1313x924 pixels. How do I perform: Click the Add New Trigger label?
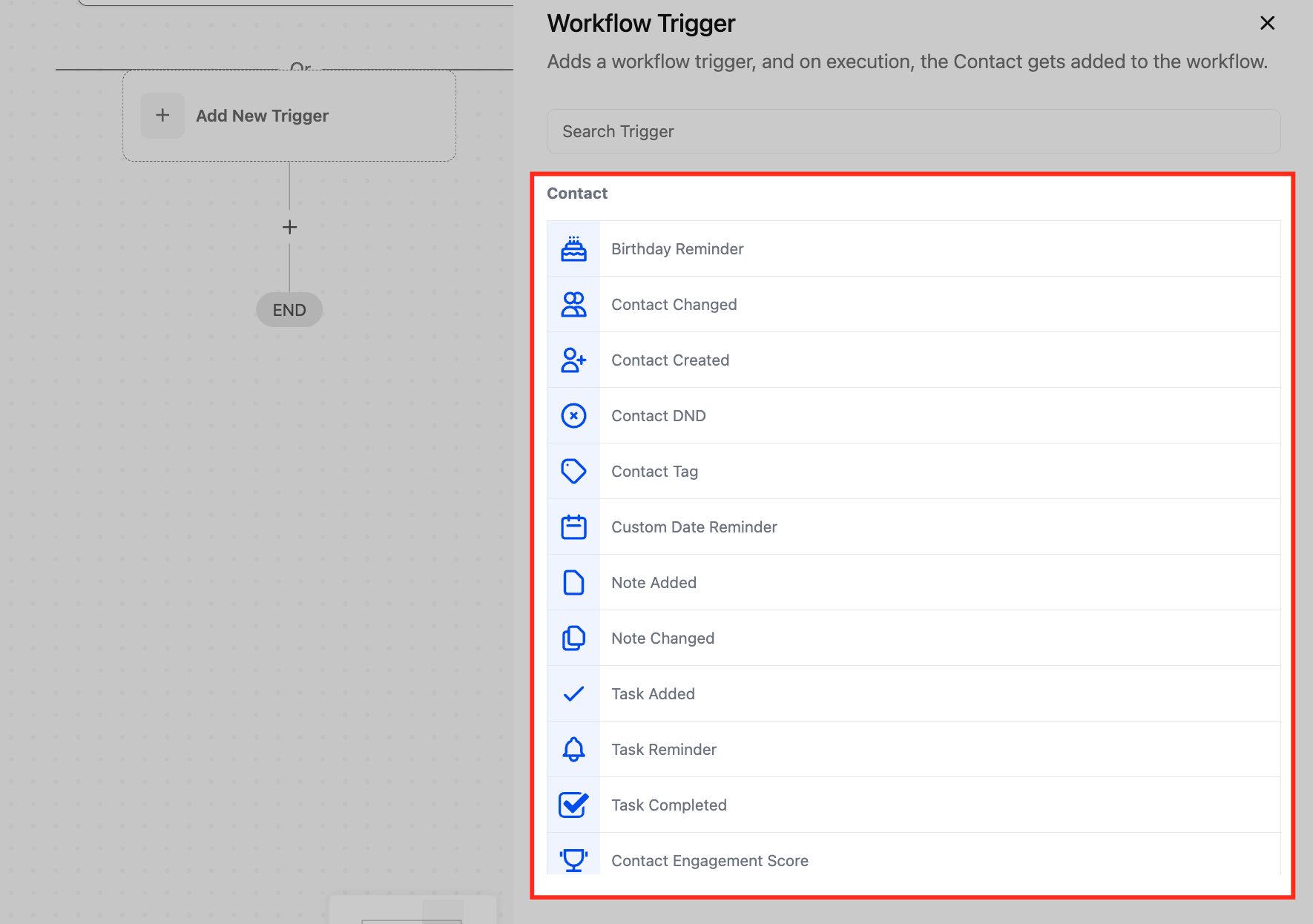[262, 116]
